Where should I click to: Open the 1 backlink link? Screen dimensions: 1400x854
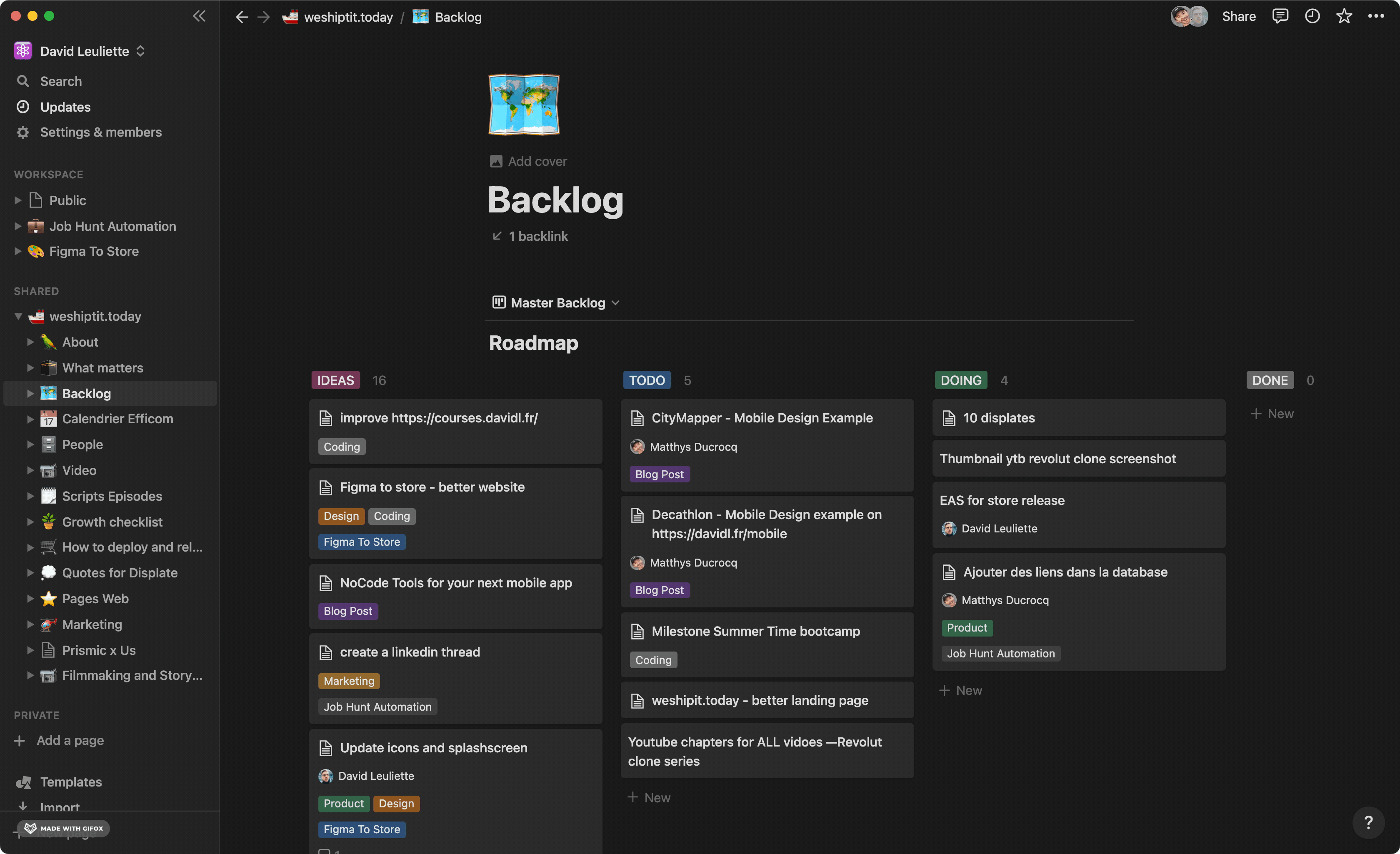click(x=537, y=236)
